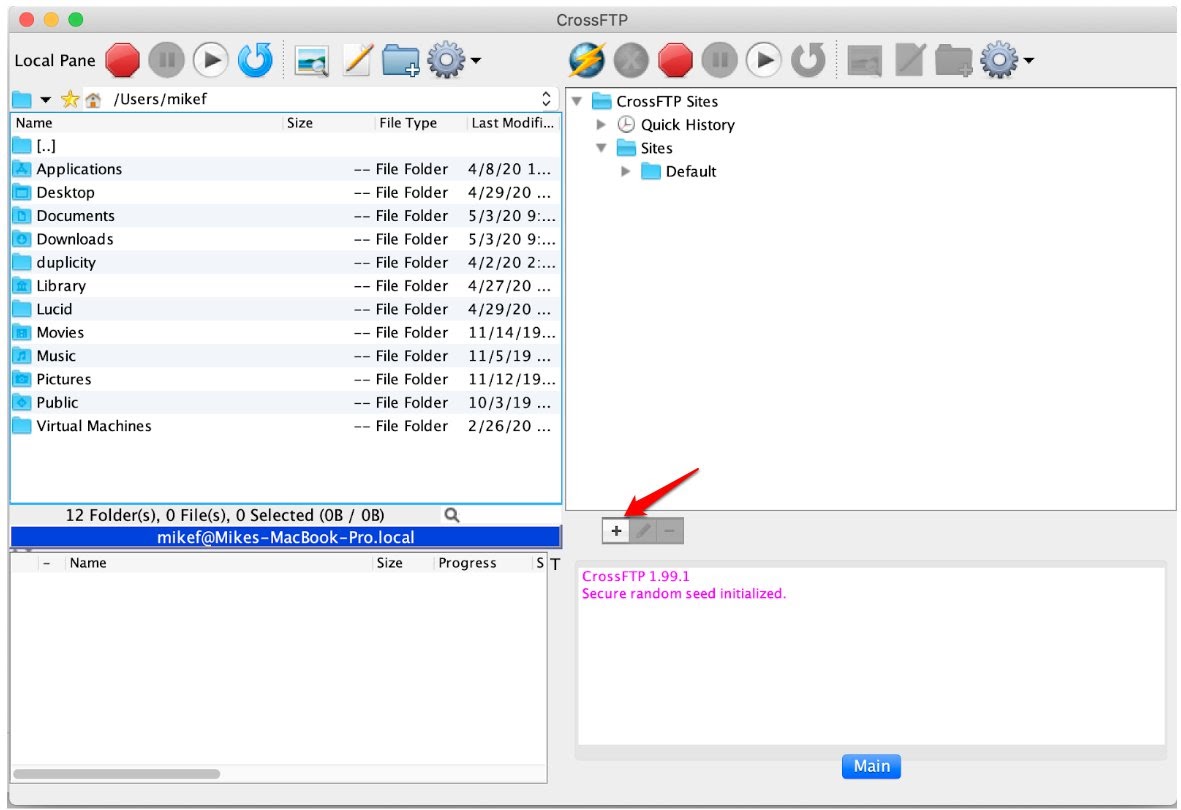1181x810 pixels.
Task: Select the Virtual Machines folder
Action: 285,426
